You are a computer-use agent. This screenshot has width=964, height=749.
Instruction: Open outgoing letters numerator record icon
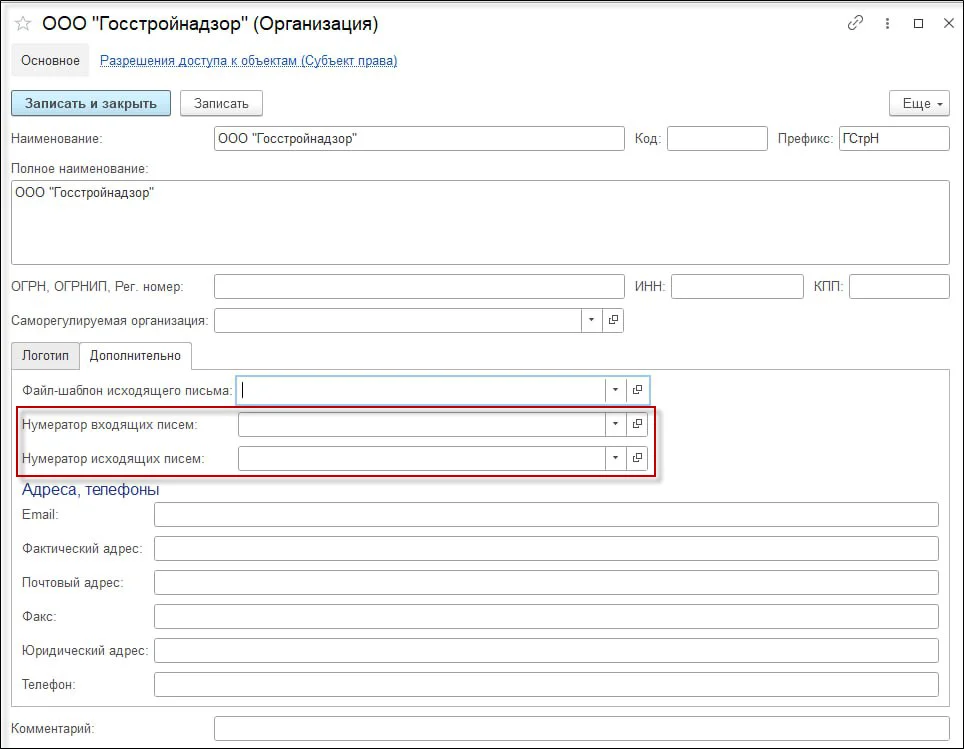point(637,458)
